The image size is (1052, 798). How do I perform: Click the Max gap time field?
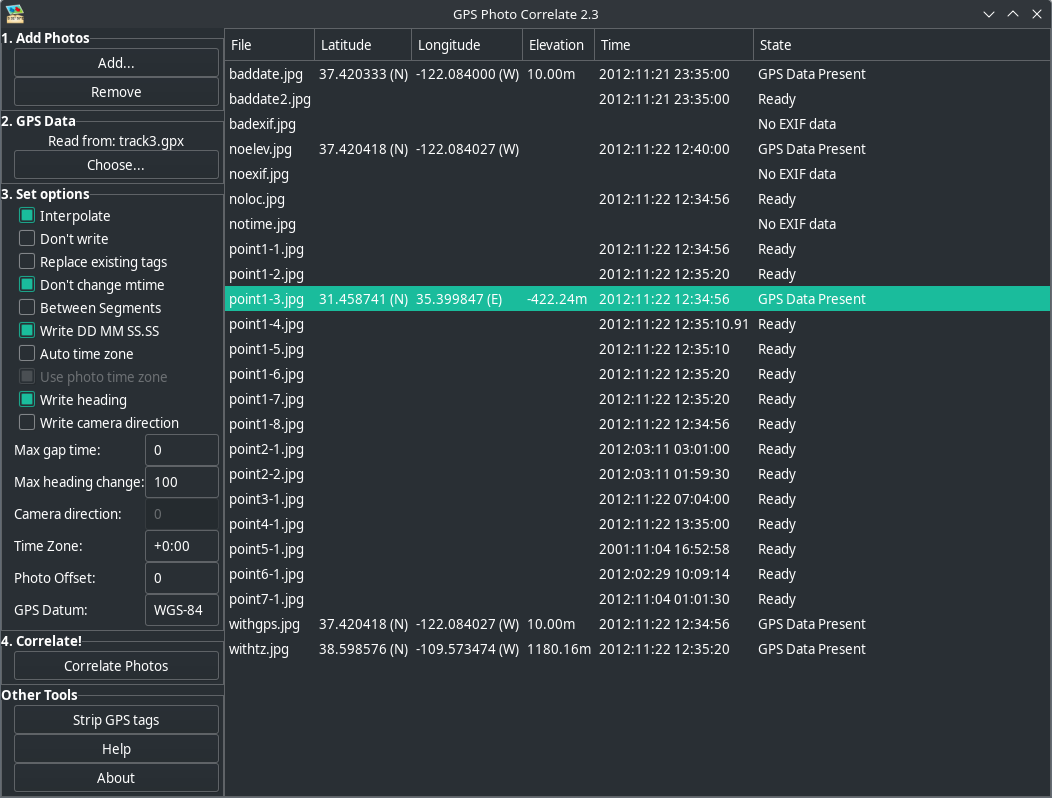click(181, 450)
